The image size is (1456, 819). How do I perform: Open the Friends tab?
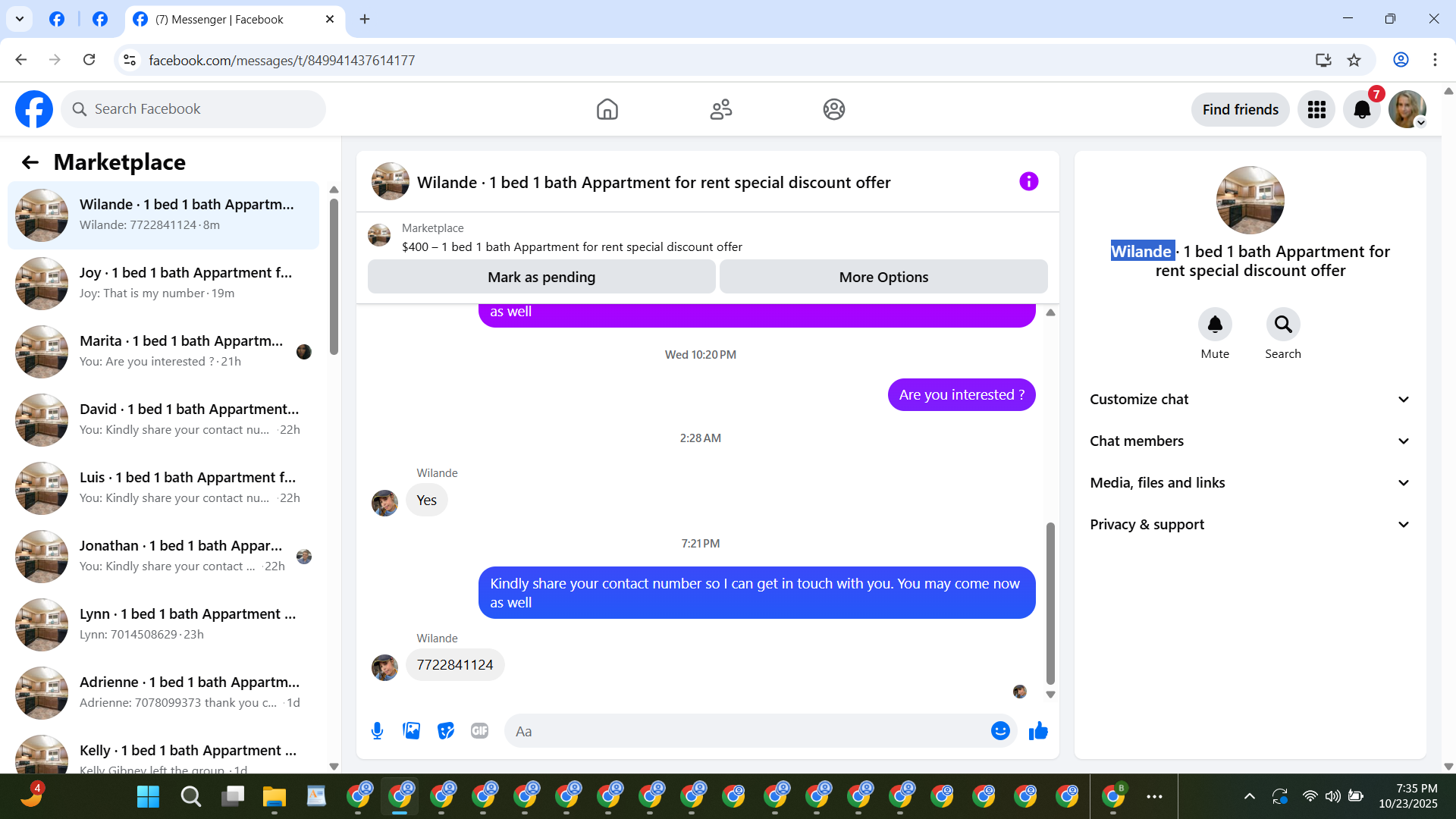pyautogui.click(x=720, y=110)
